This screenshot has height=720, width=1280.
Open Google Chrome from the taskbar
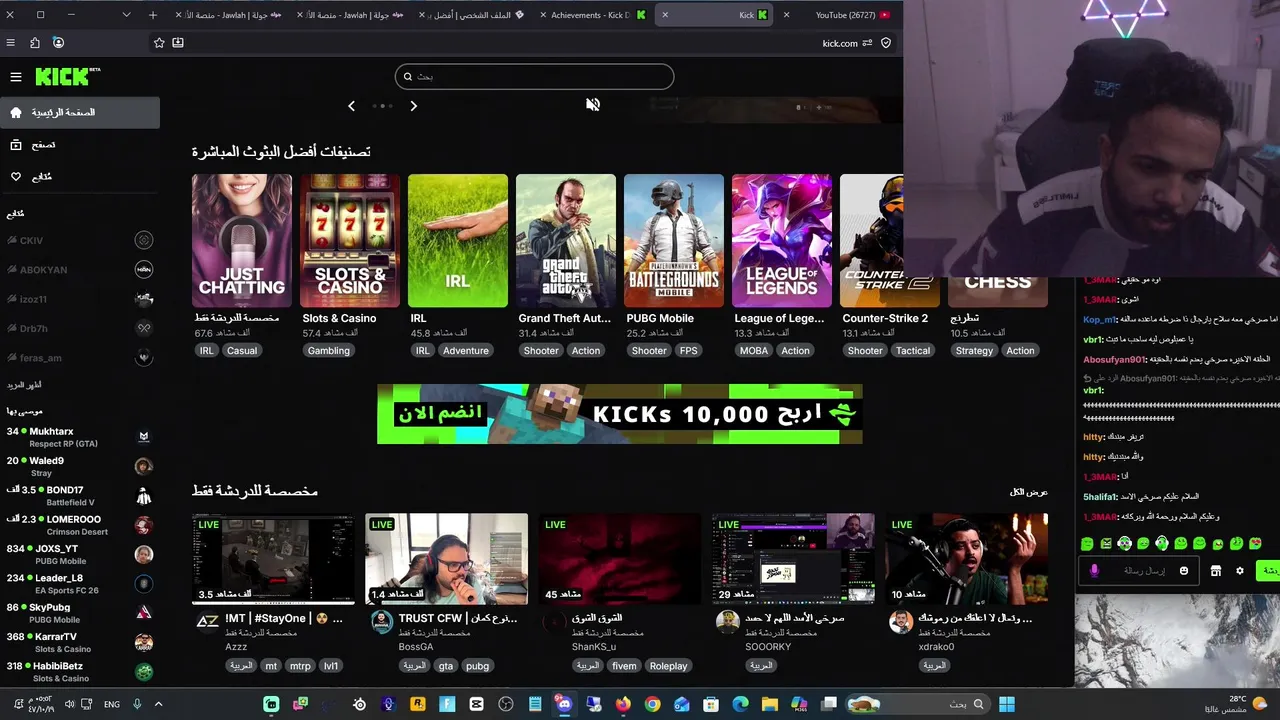click(x=652, y=704)
